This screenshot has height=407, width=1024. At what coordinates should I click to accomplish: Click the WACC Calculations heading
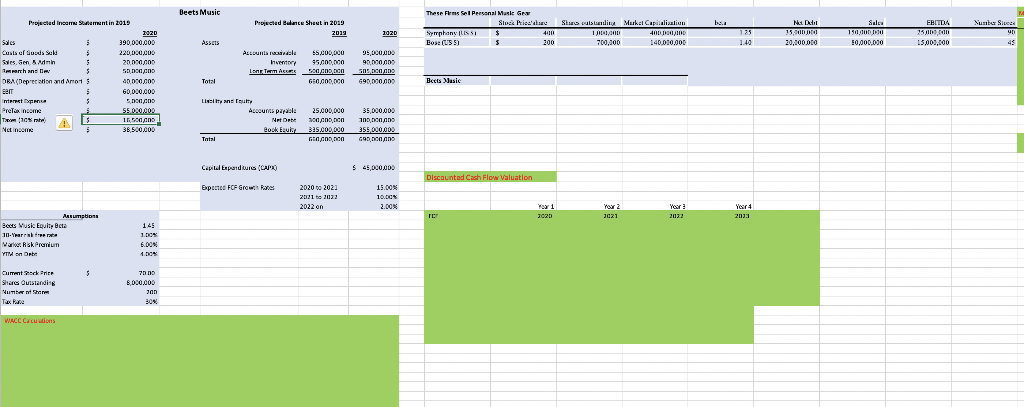click(x=29, y=321)
